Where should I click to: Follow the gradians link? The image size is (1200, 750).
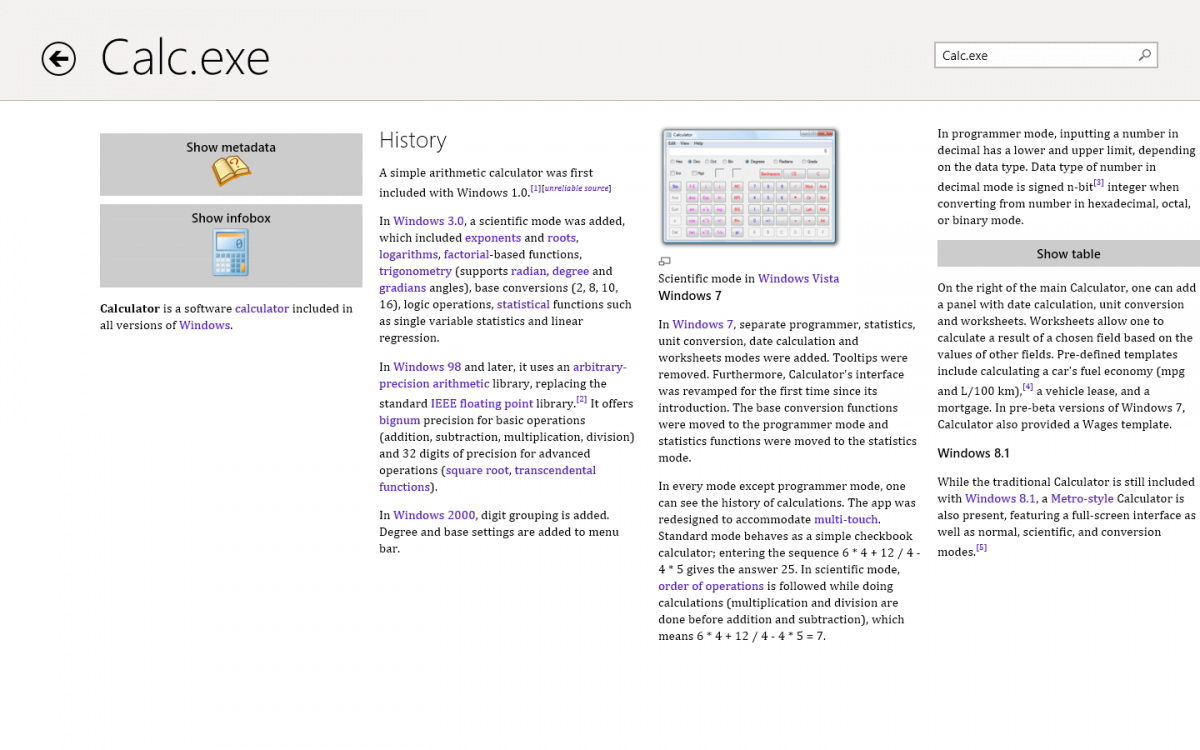(402, 288)
